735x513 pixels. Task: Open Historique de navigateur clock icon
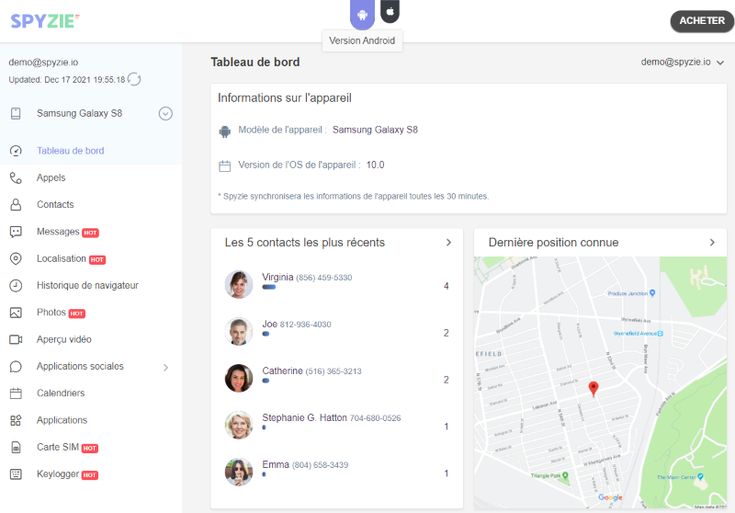[x=16, y=286]
